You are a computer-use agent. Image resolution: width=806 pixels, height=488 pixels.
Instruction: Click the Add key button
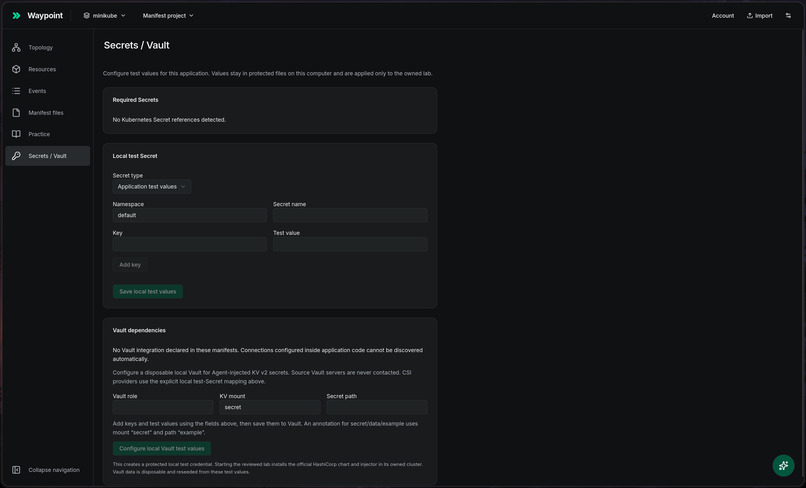(130, 264)
